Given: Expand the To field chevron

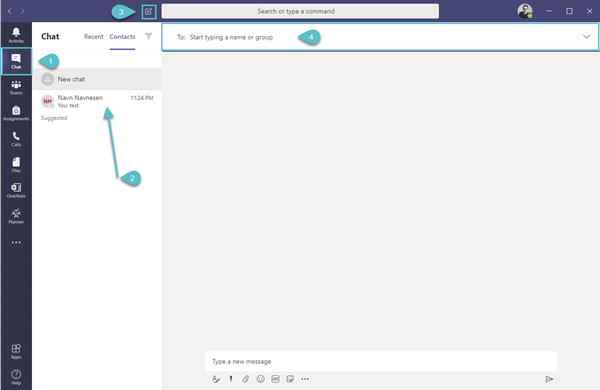Looking at the screenshot, I should tap(586, 37).
